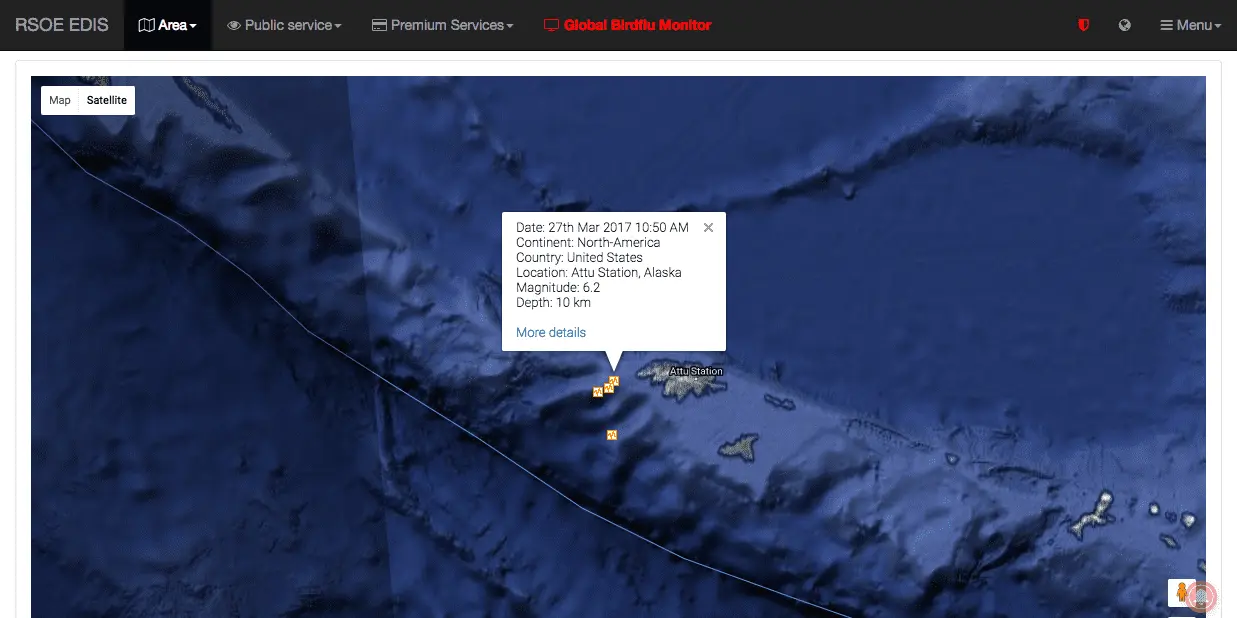Click the westernmost earthquake marker in cluster
The height and width of the screenshot is (618, 1237).
coord(597,391)
